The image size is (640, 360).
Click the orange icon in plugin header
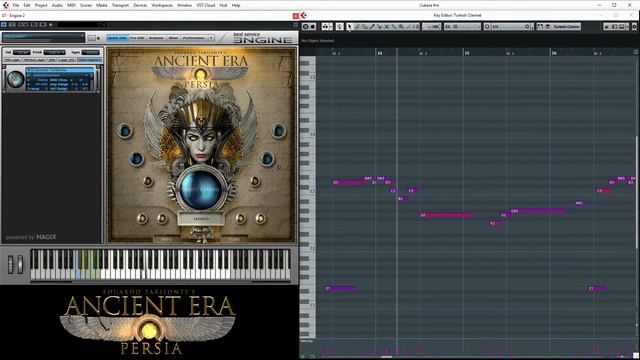[x=51, y=25]
